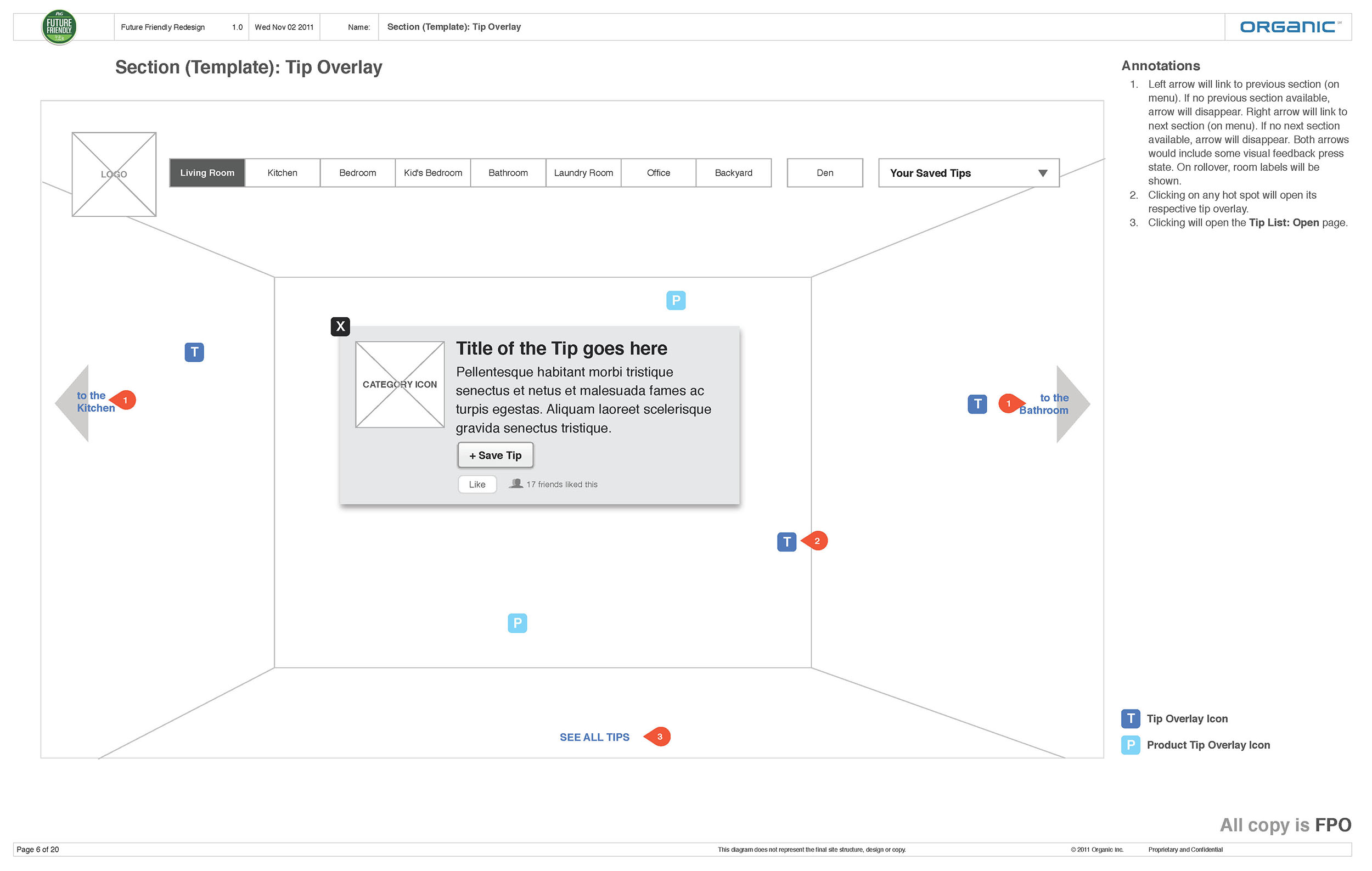Click the + Save Tip button
The width and height of the screenshot is (1372, 871).
(496, 455)
